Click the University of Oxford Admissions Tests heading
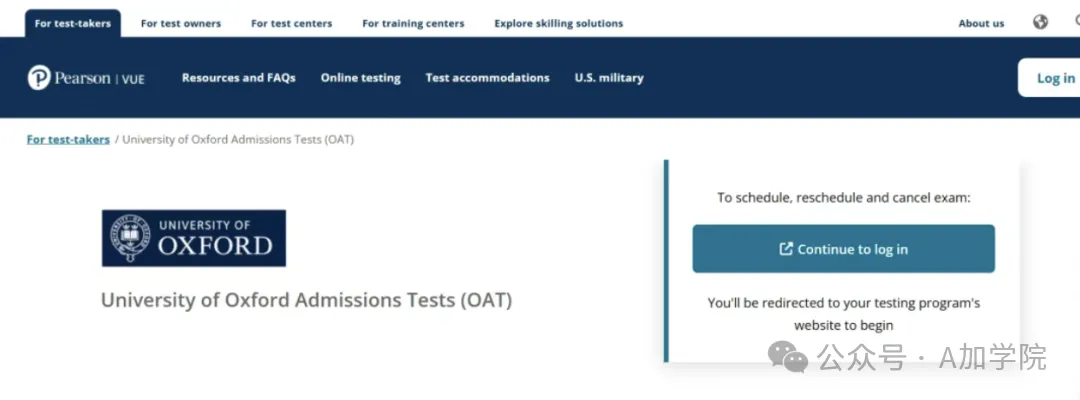 (307, 301)
